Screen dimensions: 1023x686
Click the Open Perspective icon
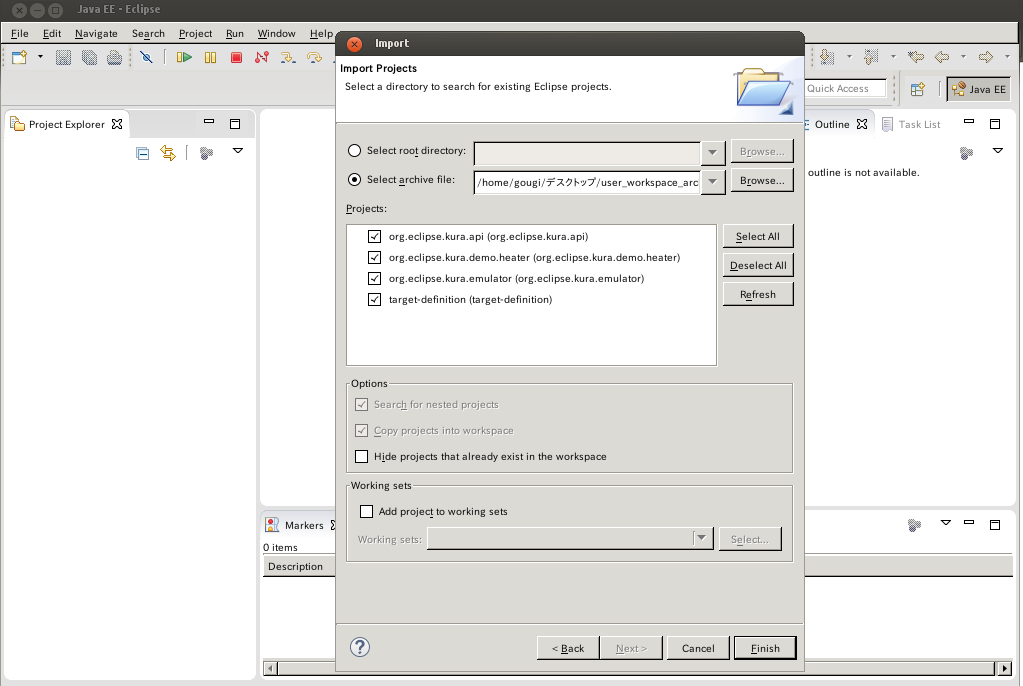(x=918, y=89)
